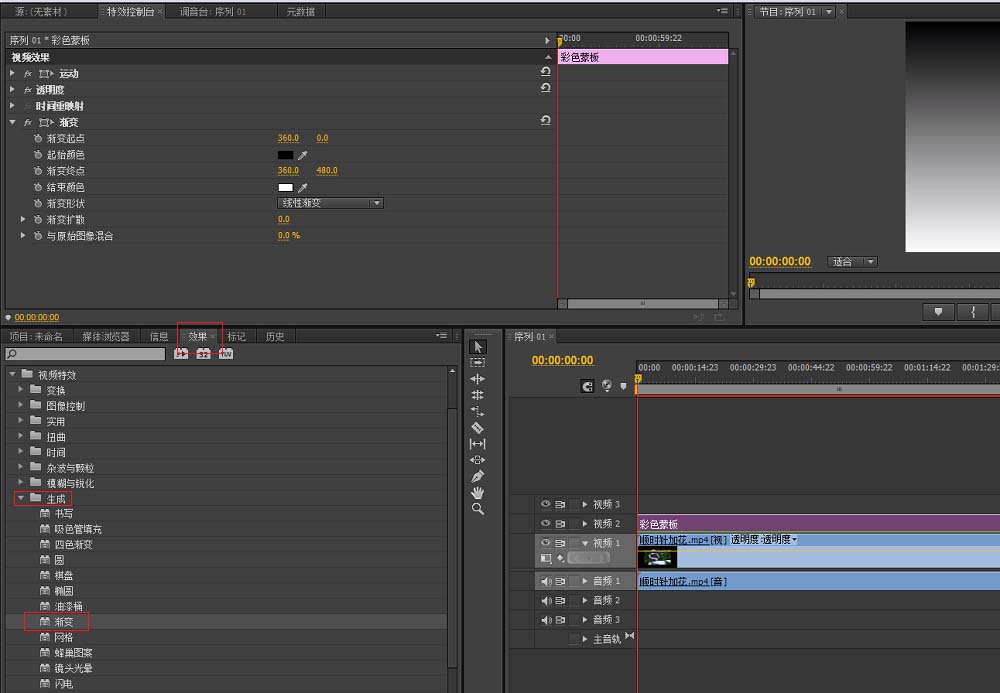The image size is (1000, 693).
Task: Select the 四色渐变 effect
Action: click(73, 544)
